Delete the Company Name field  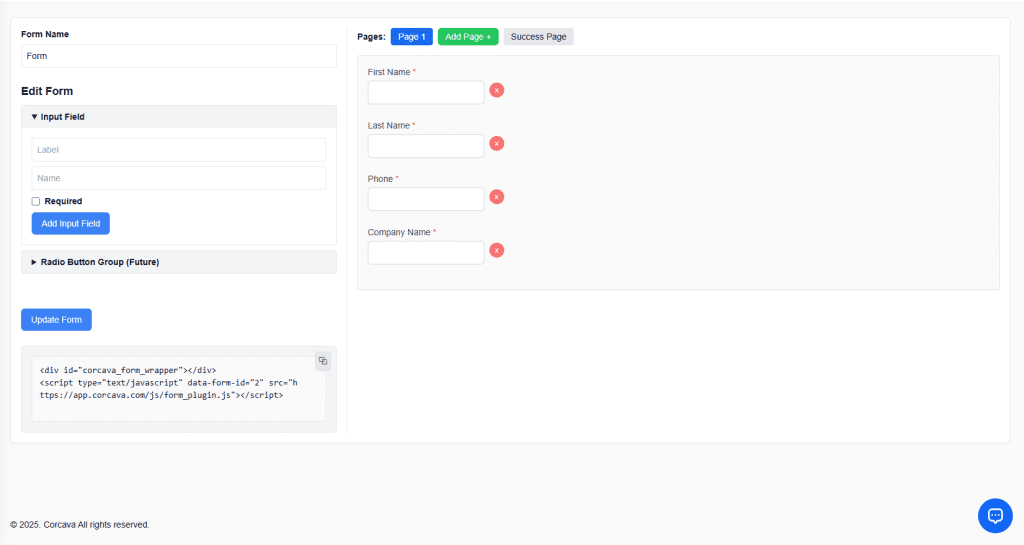pos(496,250)
